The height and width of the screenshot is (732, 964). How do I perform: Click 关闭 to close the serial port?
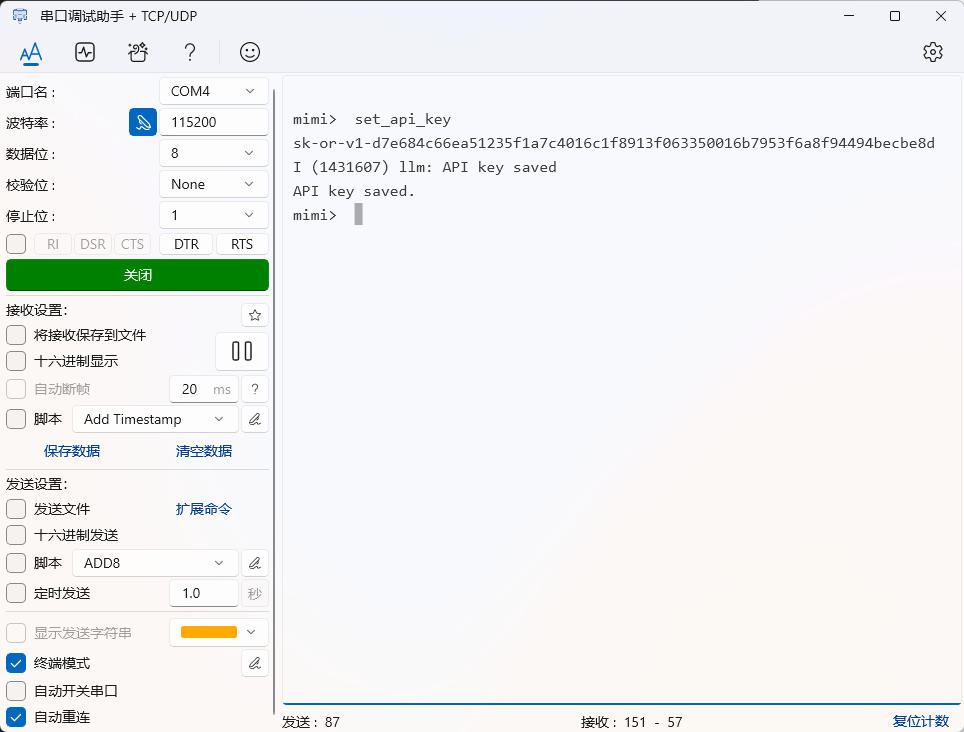click(137, 274)
